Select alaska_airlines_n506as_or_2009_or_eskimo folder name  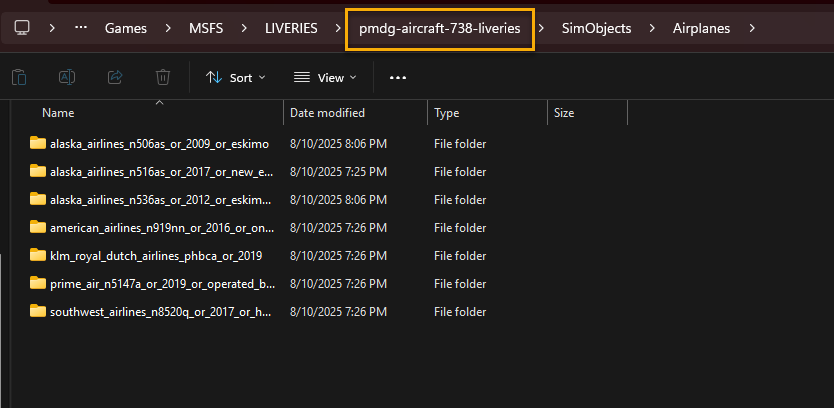[160, 144]
